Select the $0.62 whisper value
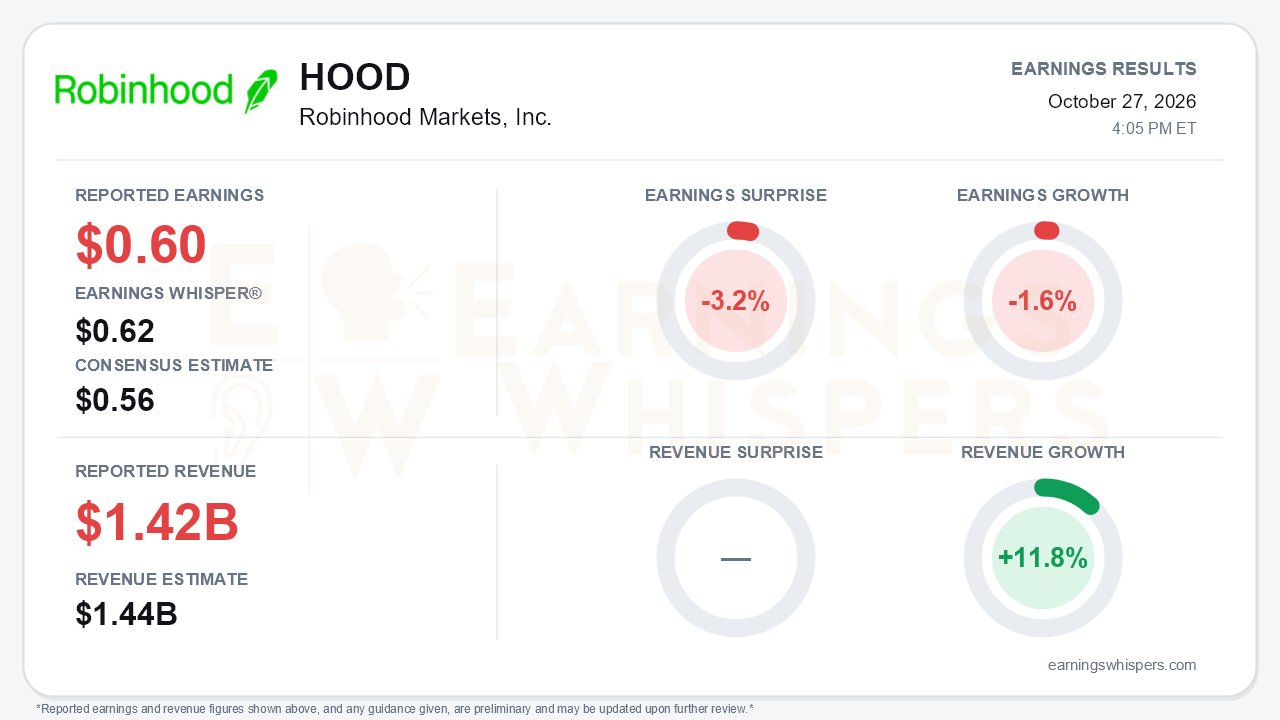The image size is (1280, 720). point(115,331)
